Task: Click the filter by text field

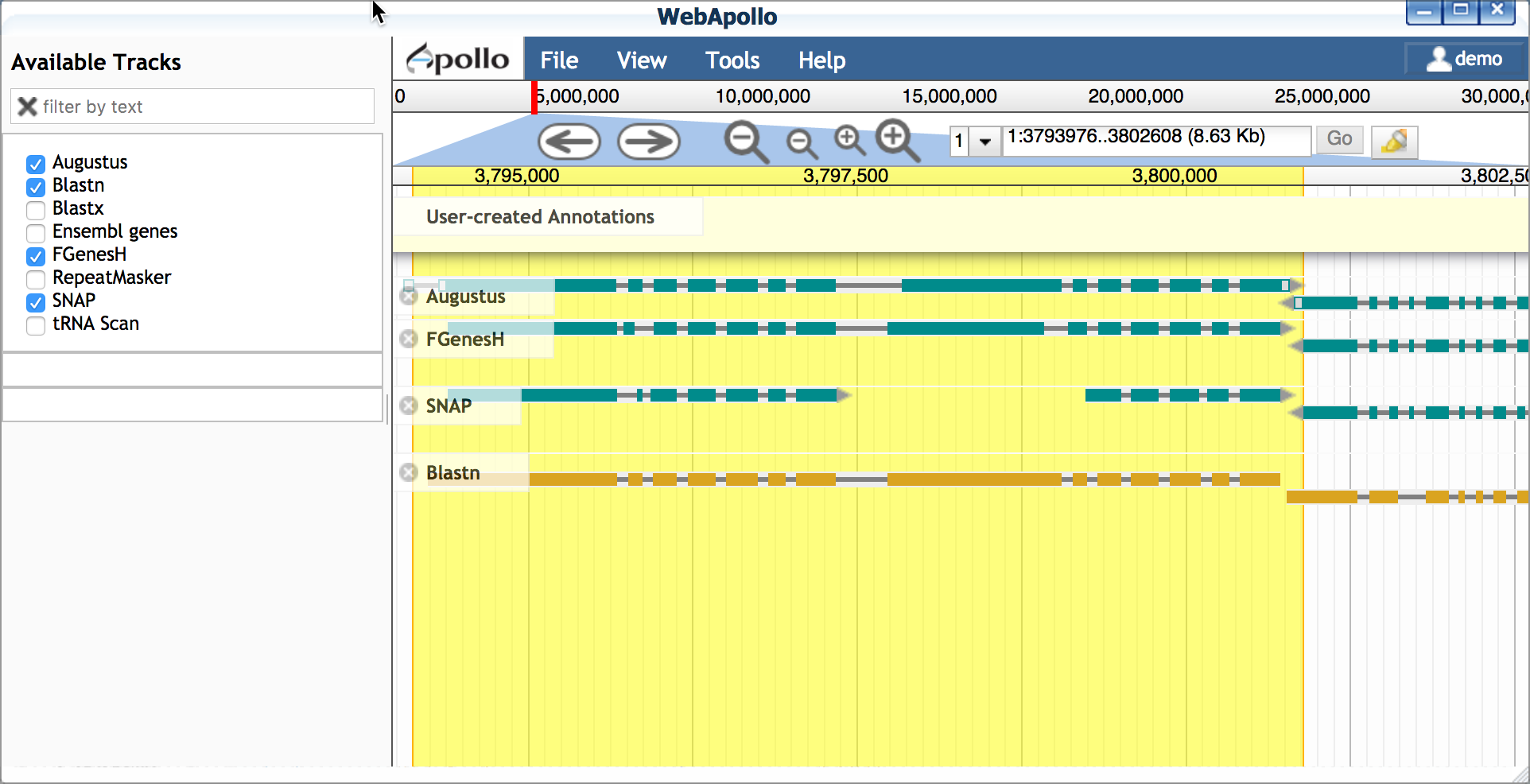Action: (x=192, y=107)
